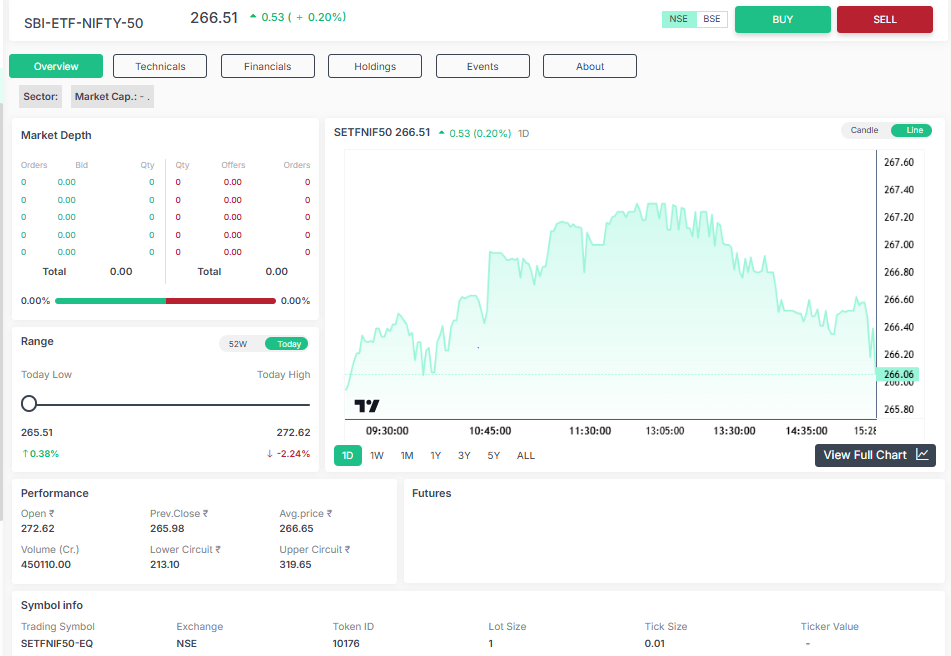951x656 pixels.
Task: Switch to the Technicals tab
Action: (160, 66)
